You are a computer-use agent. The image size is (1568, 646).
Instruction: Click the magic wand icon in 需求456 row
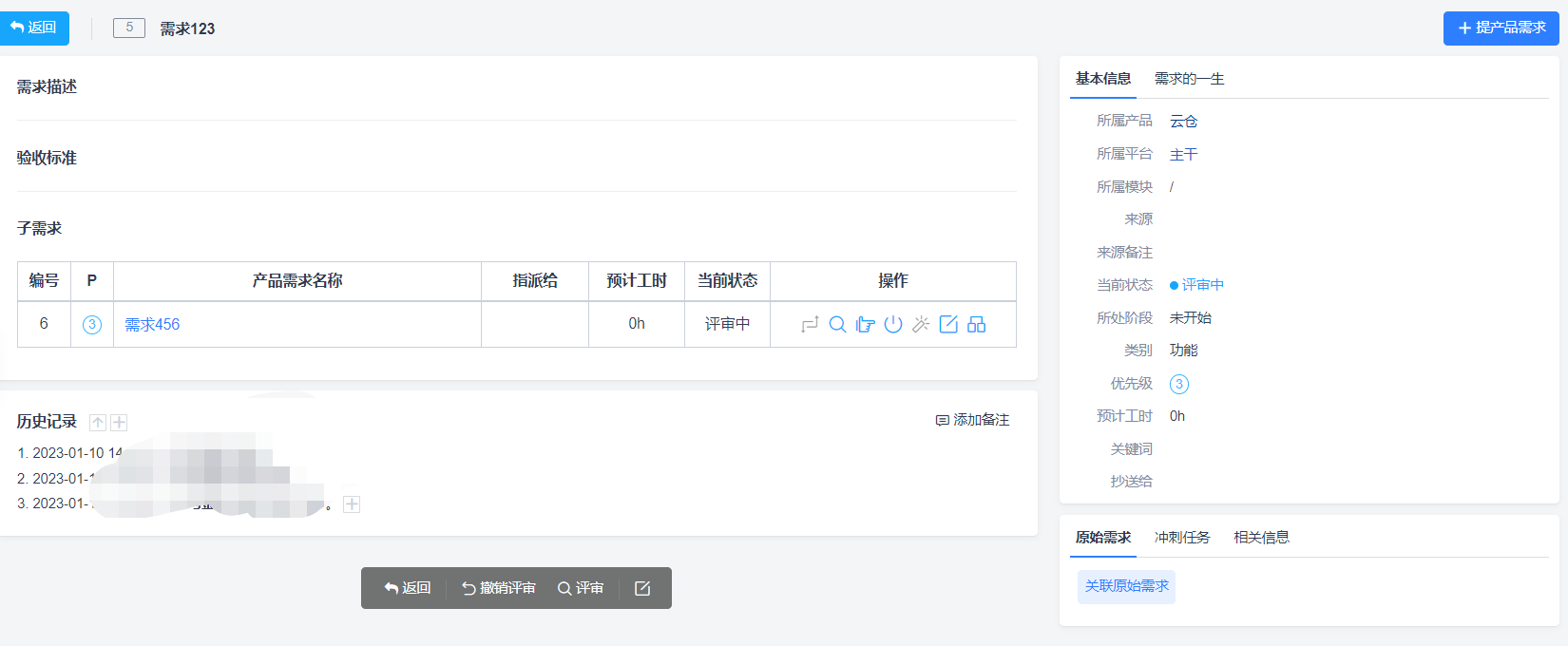tap(921, 325)
